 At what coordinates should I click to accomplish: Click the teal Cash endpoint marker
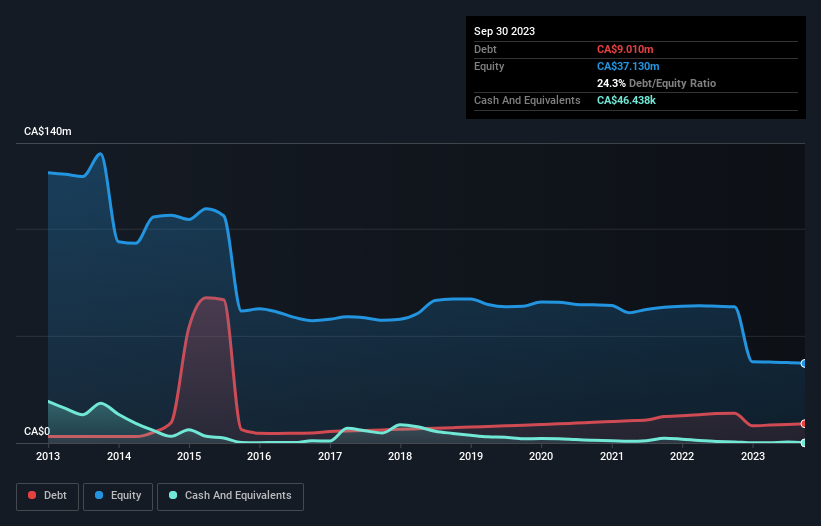(804, 443)
